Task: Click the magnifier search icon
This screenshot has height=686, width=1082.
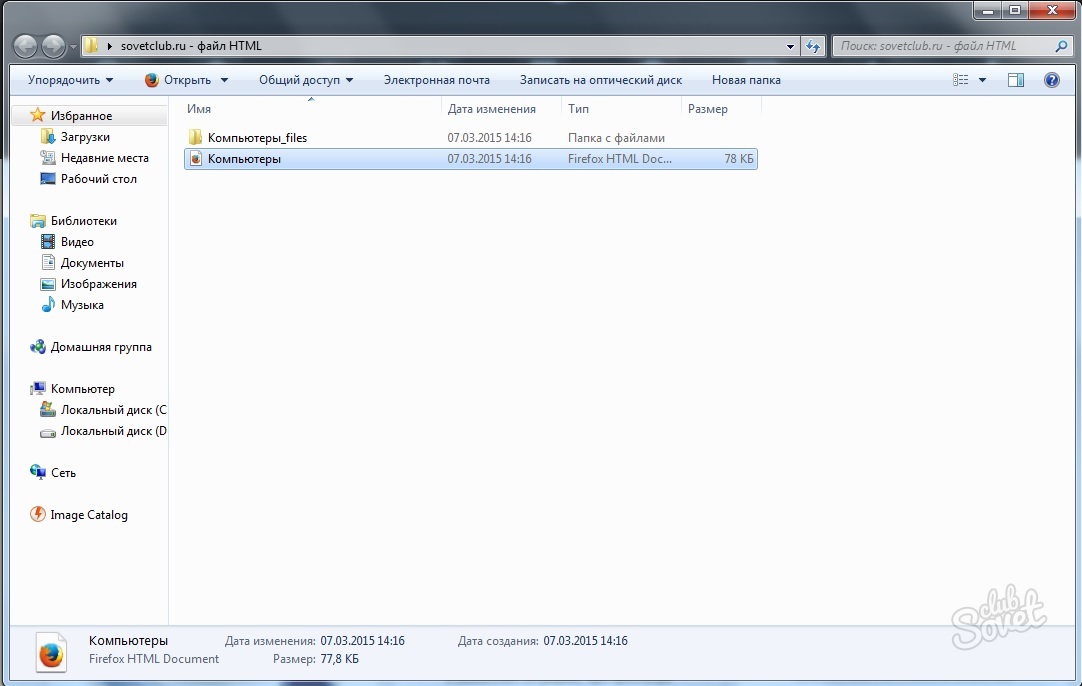Action: [x=1061, y=46]
